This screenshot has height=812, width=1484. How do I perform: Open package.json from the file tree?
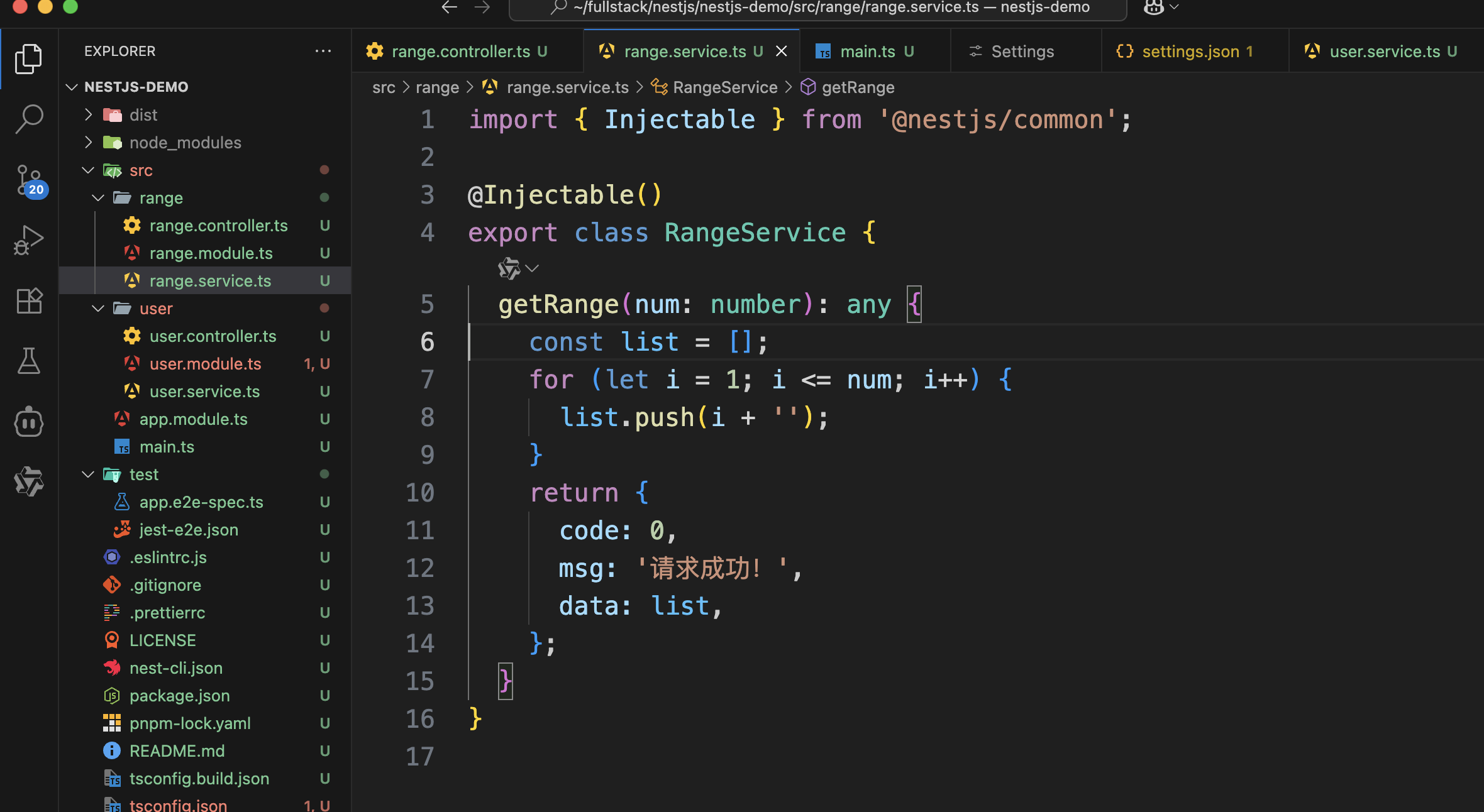tap(179, 696)
